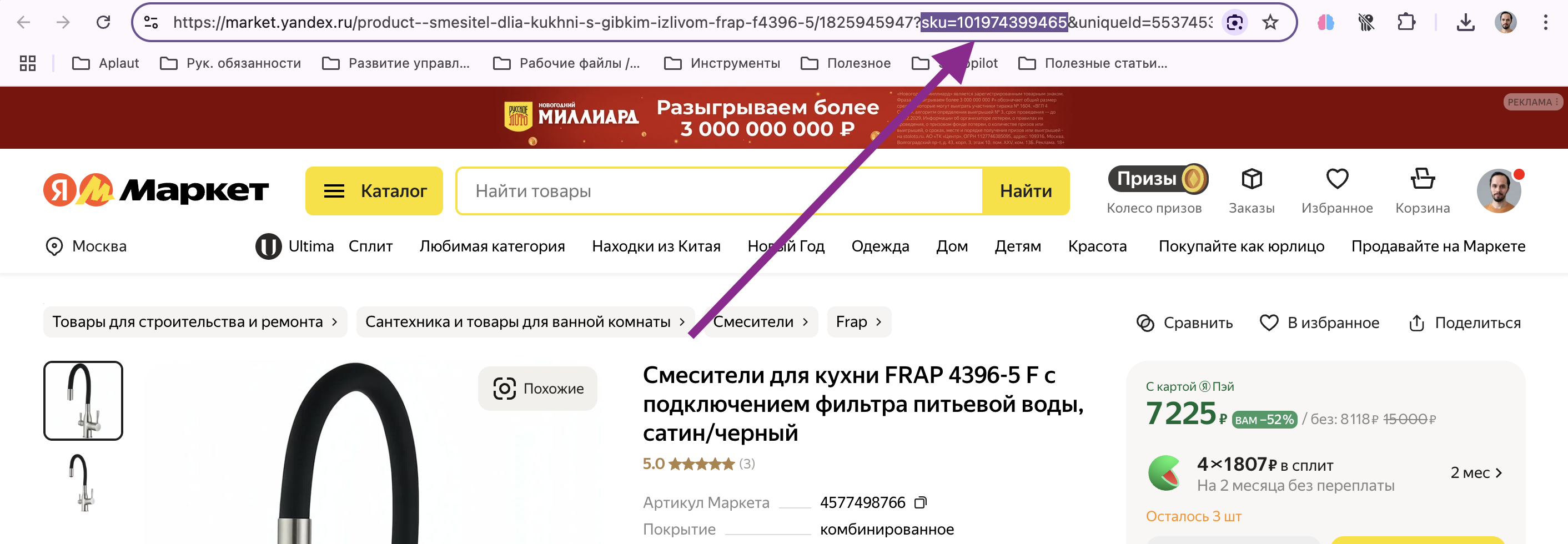
Task: Open Google Lens search icon in address bar
Action: pos(1234,23)
